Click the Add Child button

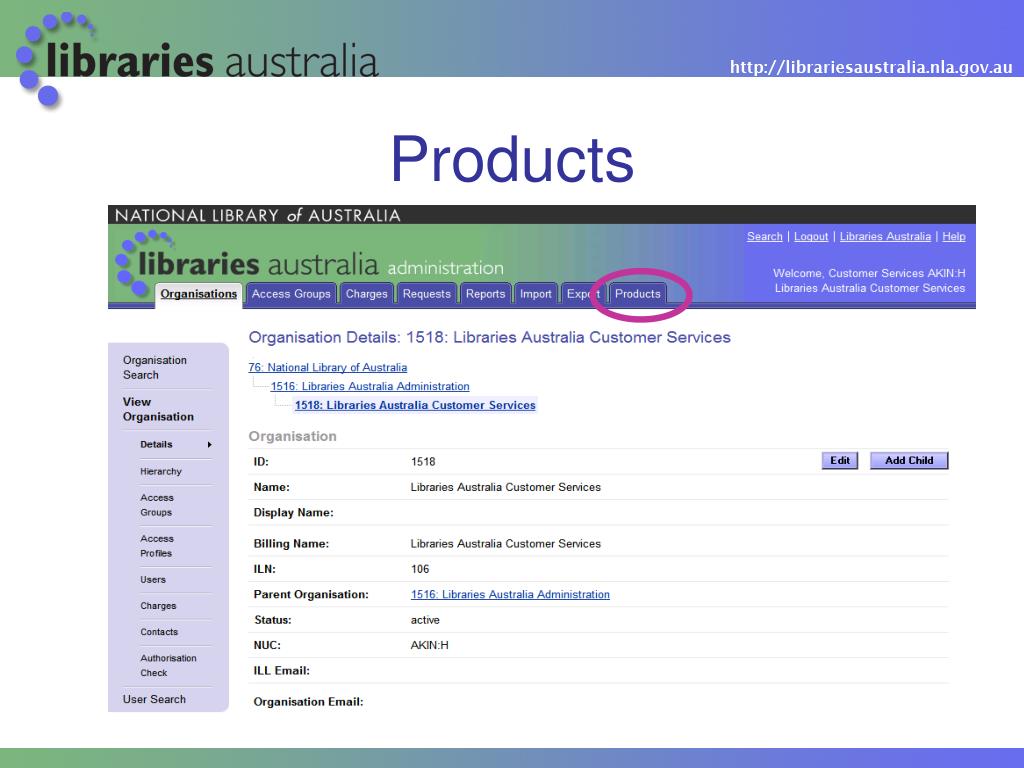coord(909,460)
